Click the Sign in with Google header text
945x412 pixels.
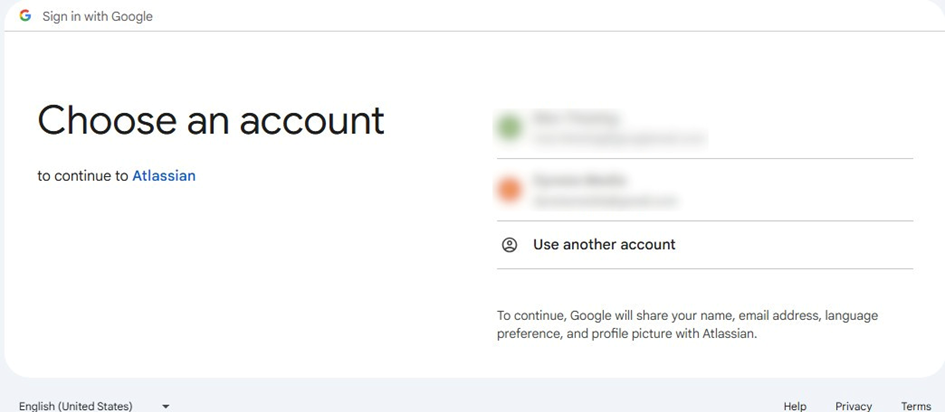point(98,17)
